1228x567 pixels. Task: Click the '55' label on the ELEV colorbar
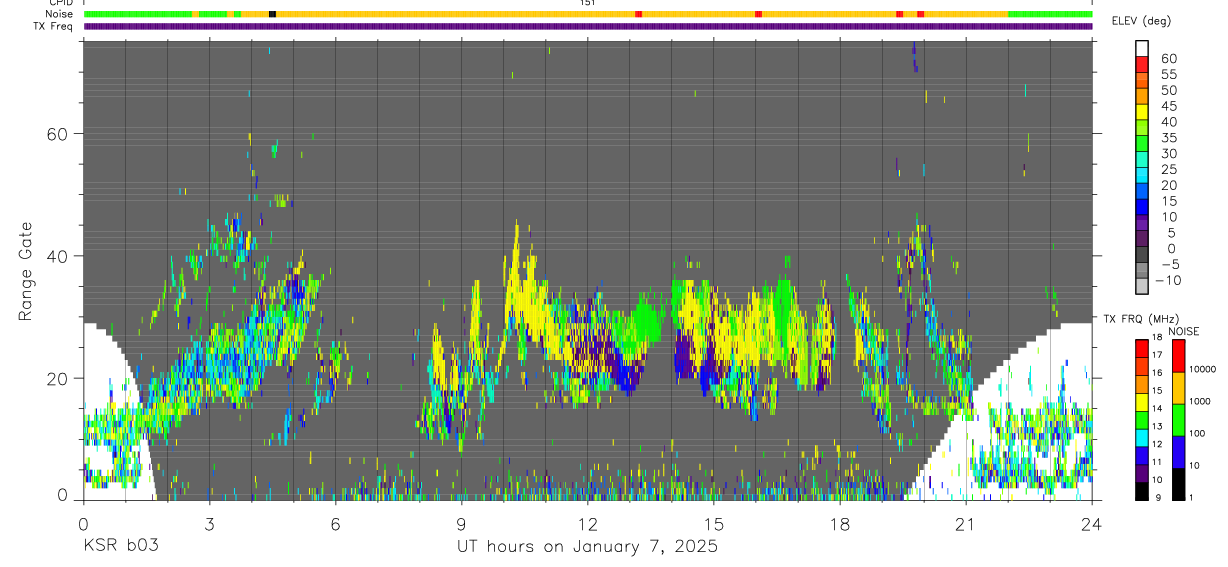1169,75
